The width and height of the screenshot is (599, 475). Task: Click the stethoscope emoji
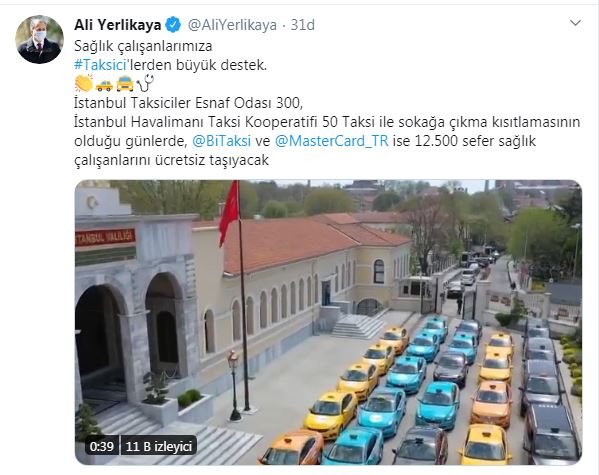click(x=145, y=83)
